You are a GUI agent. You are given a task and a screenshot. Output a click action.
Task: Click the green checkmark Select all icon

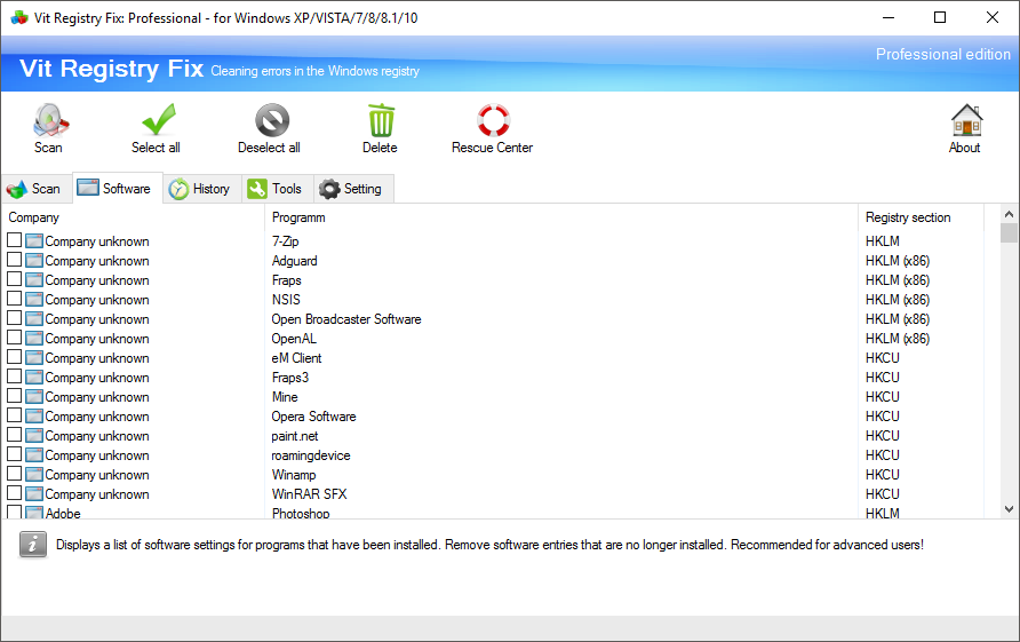point(158,120)
